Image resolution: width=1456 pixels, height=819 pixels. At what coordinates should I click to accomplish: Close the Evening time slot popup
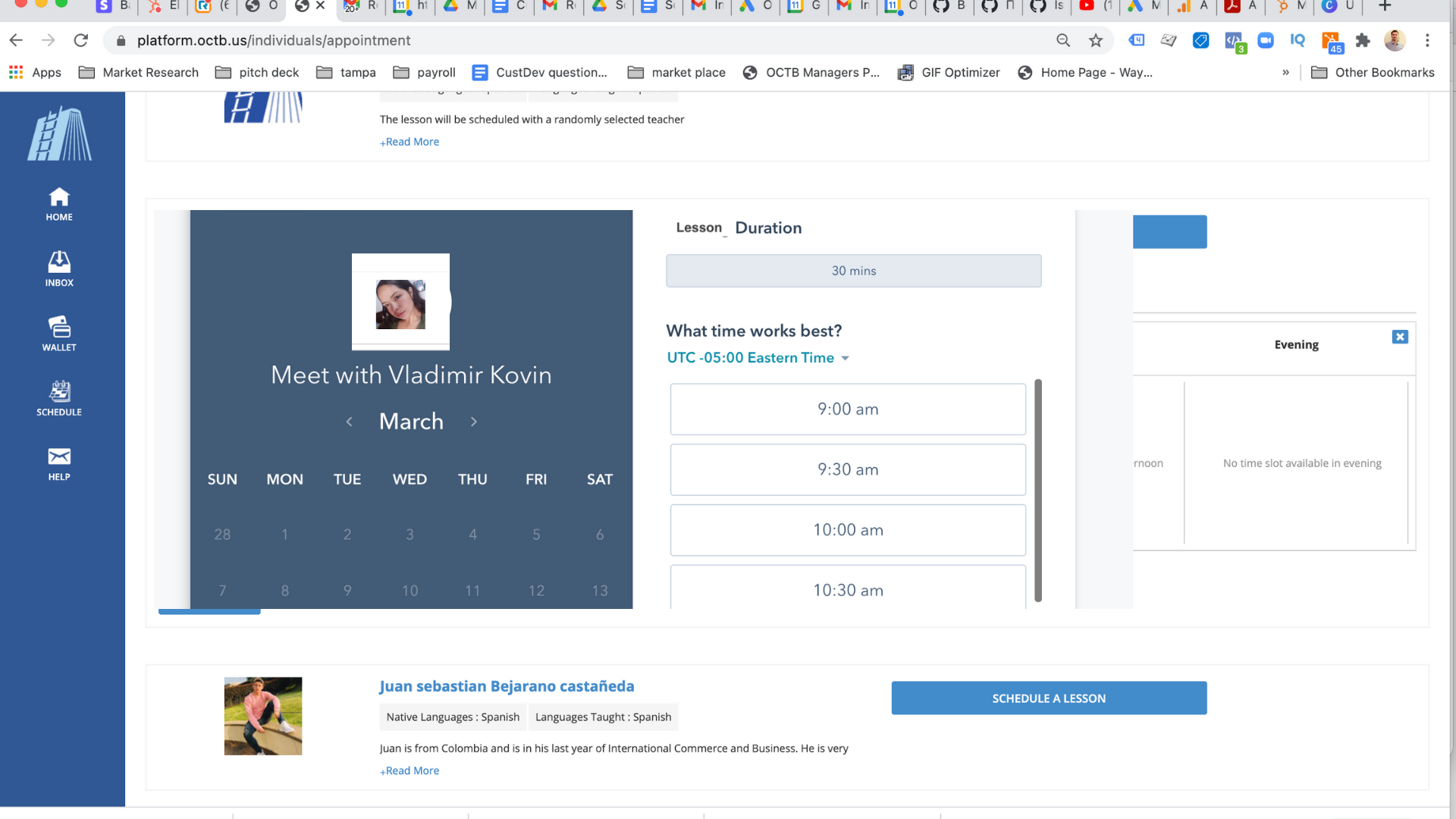(x=1400, y=337)
